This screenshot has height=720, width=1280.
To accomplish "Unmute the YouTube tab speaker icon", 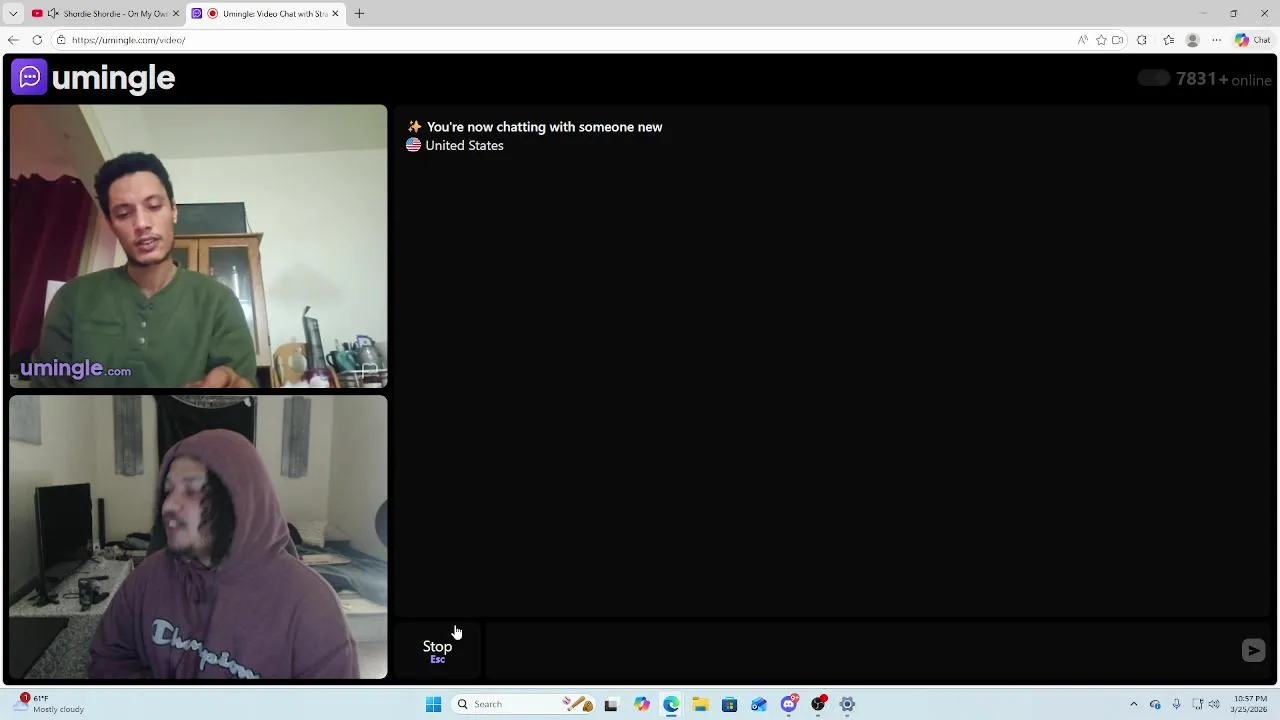I will (53, 14).
